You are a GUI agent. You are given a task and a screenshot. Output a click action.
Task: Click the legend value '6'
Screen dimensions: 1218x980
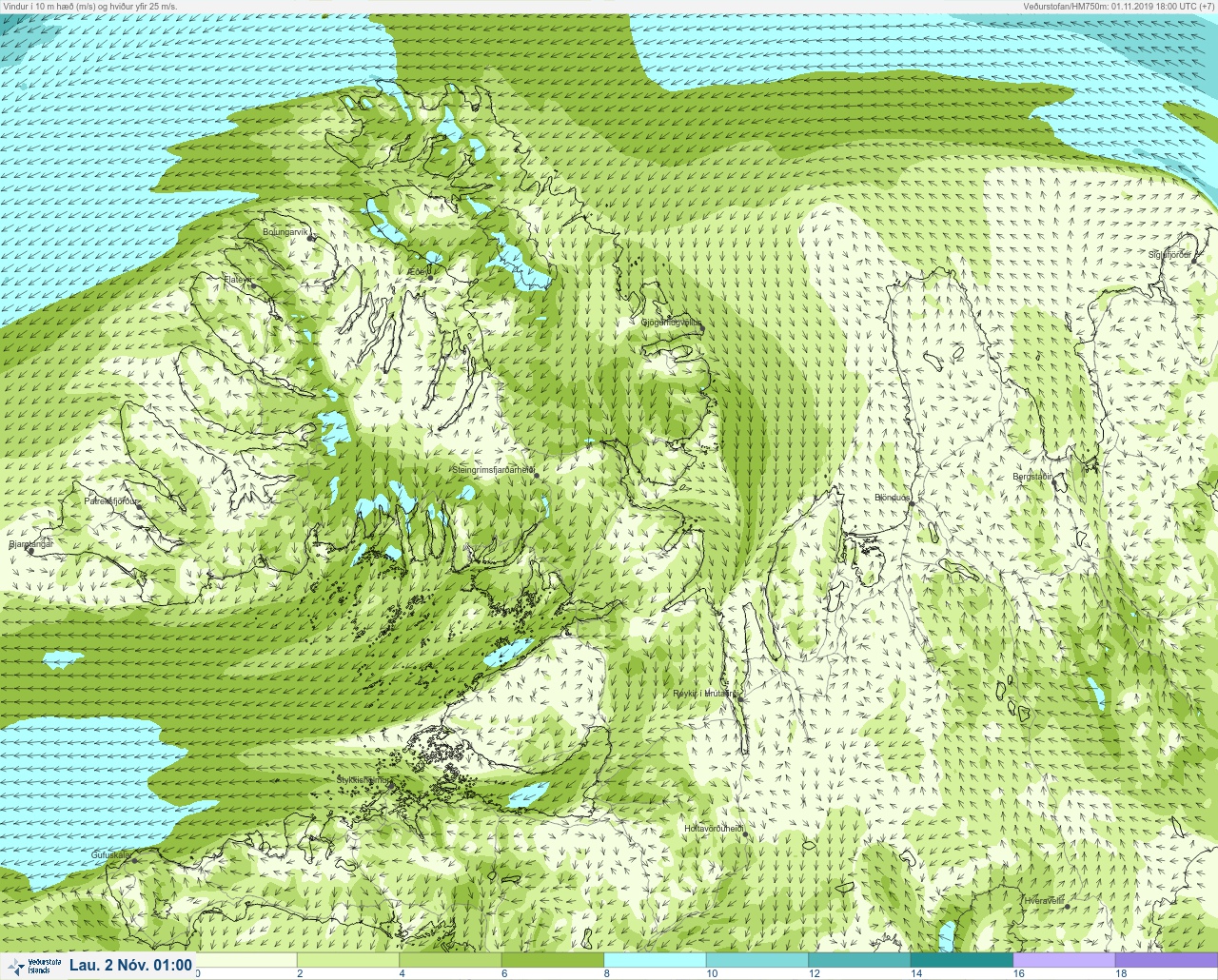click(504, 973)
